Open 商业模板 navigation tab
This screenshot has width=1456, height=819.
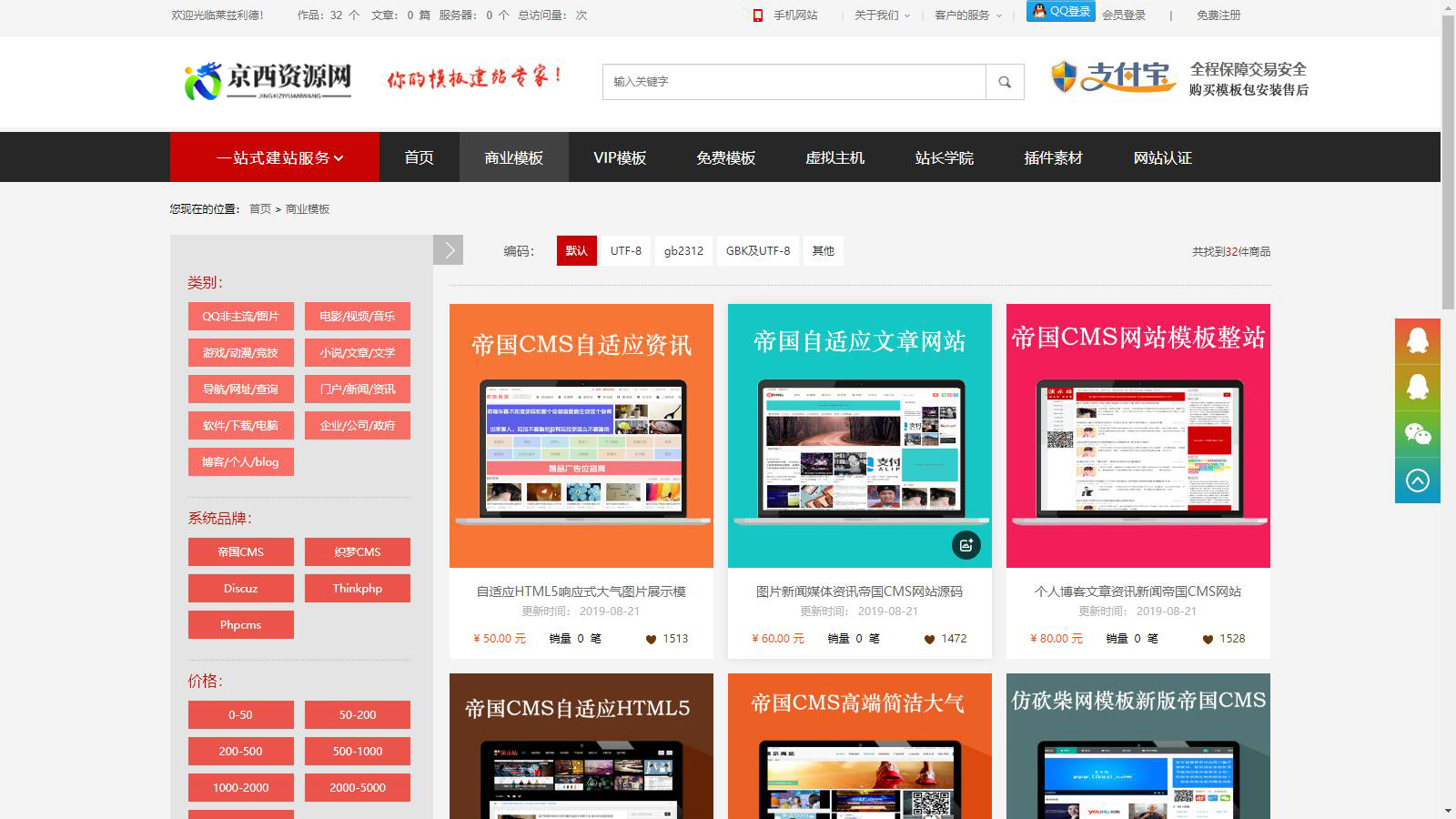coord(513,157)
